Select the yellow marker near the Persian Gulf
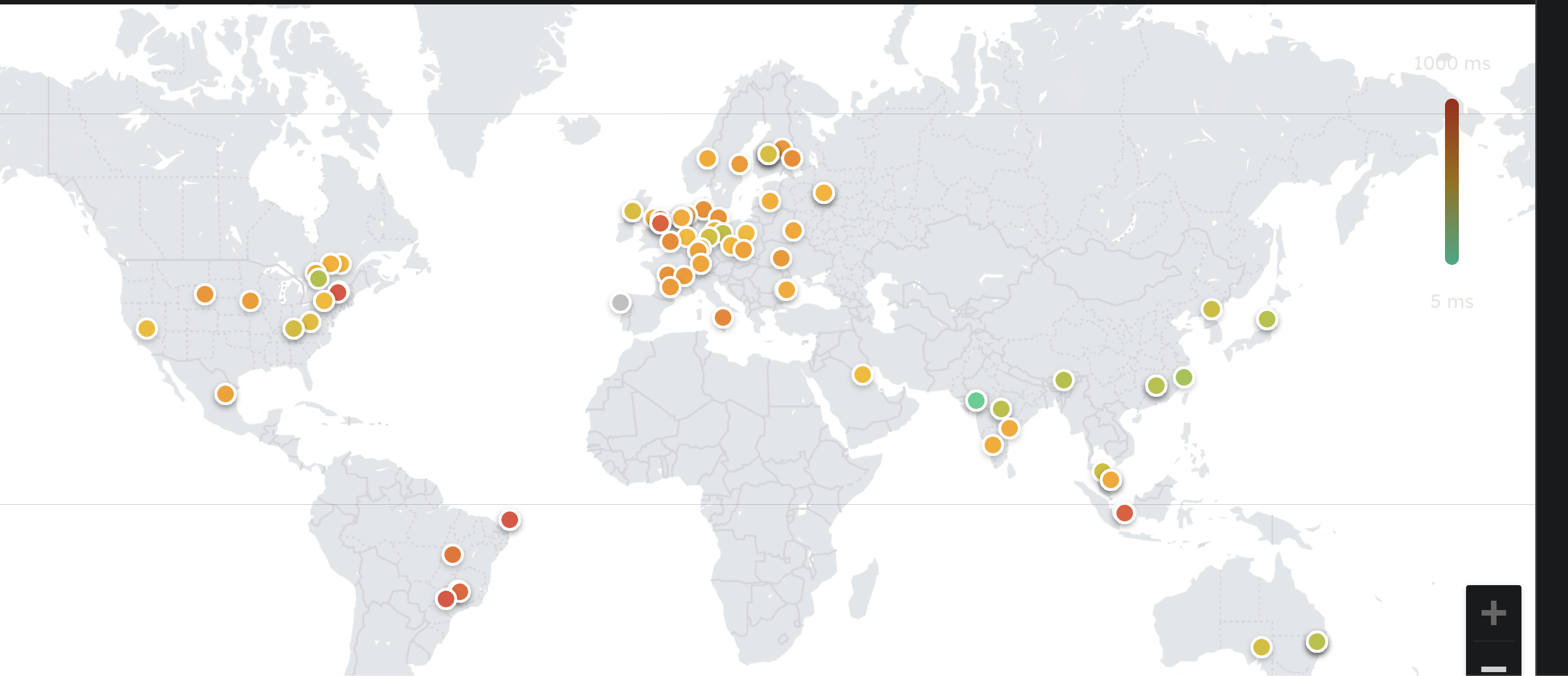The width and height of the screenshot is (1568, 676). 862,374
